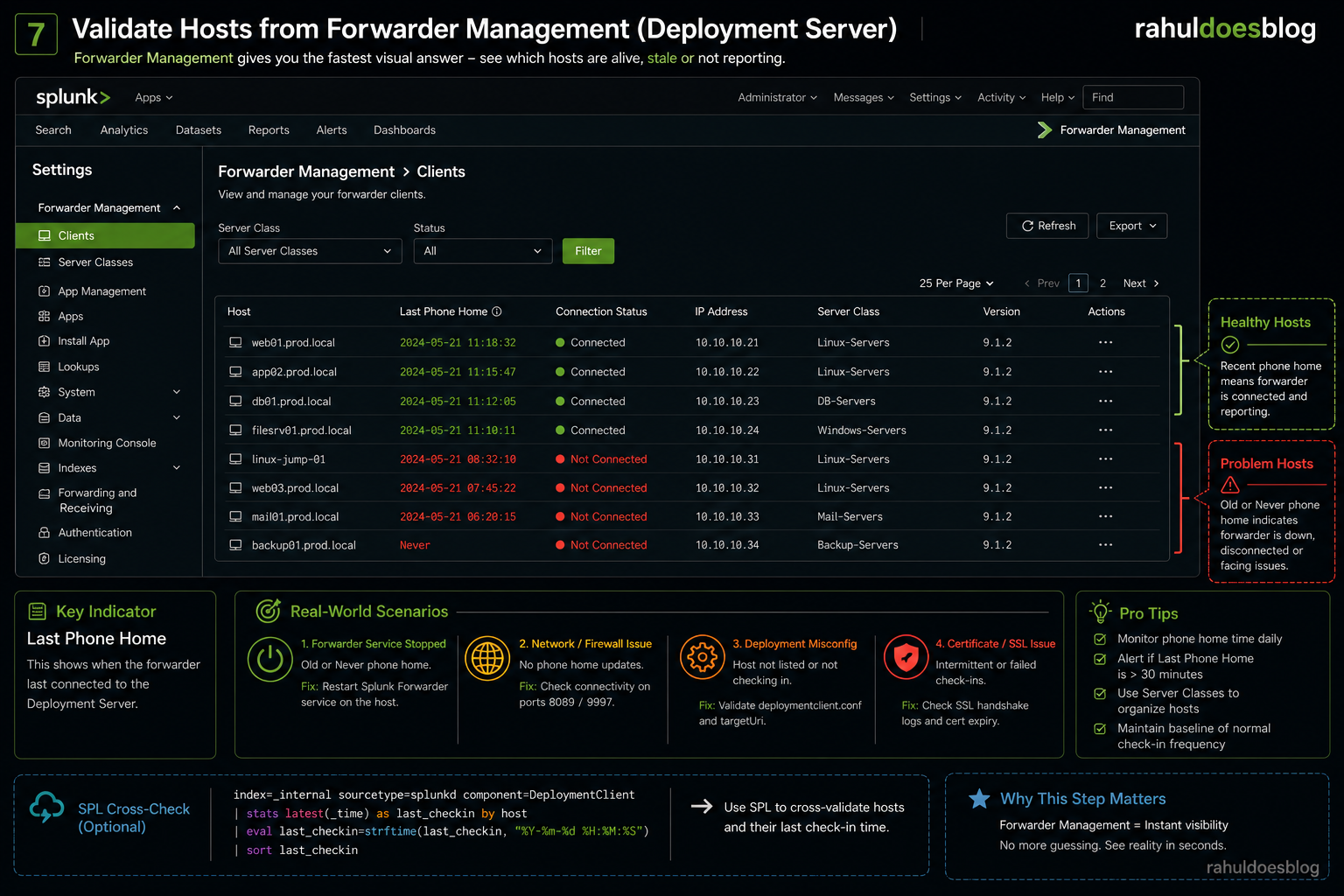Expand the Indexes sidebar section
The height and width of the screenshot is (896, 1344).
click(x=177, y=468)
